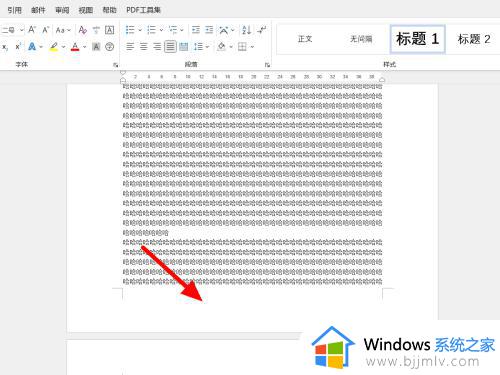Click the Character Border icon
Screen dimensions: 500x375
tap(109, 30)
